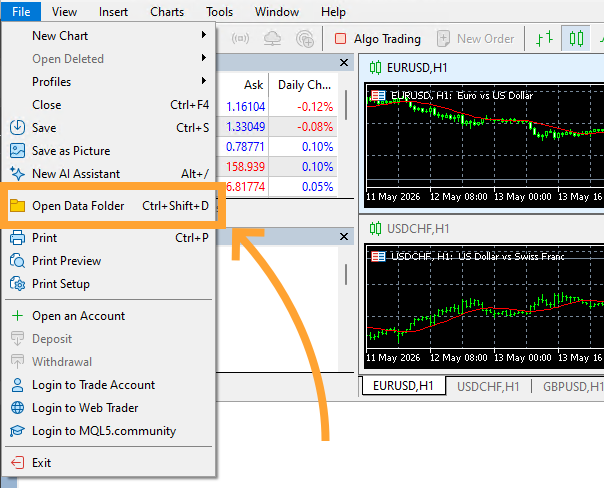Choose Open an Account menu entry
Image resolution: width=604 pixels, height=488 pixels.
click(109, 316)
